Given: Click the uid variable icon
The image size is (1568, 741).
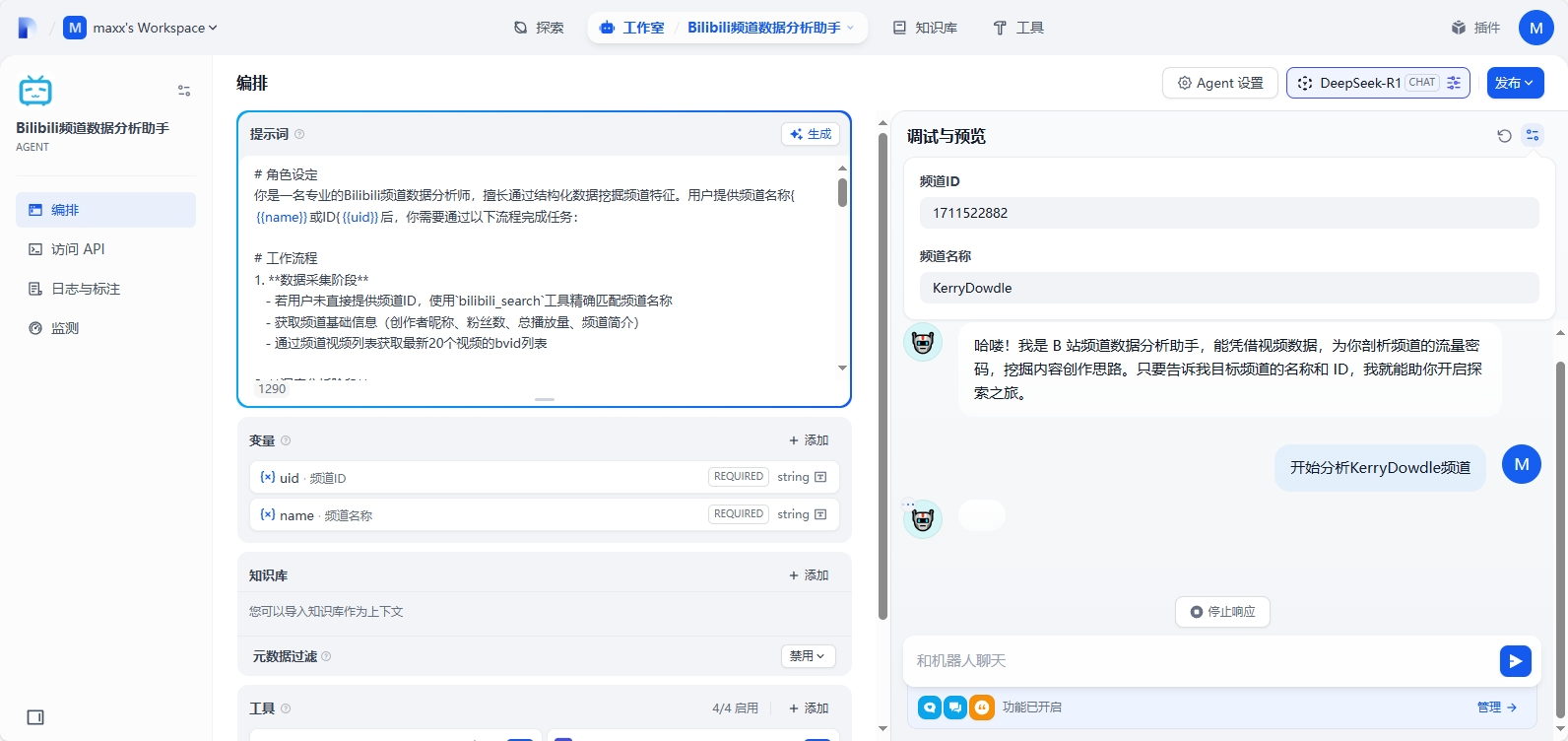Looking at the screenshot, I should click(x=267, y=477).
